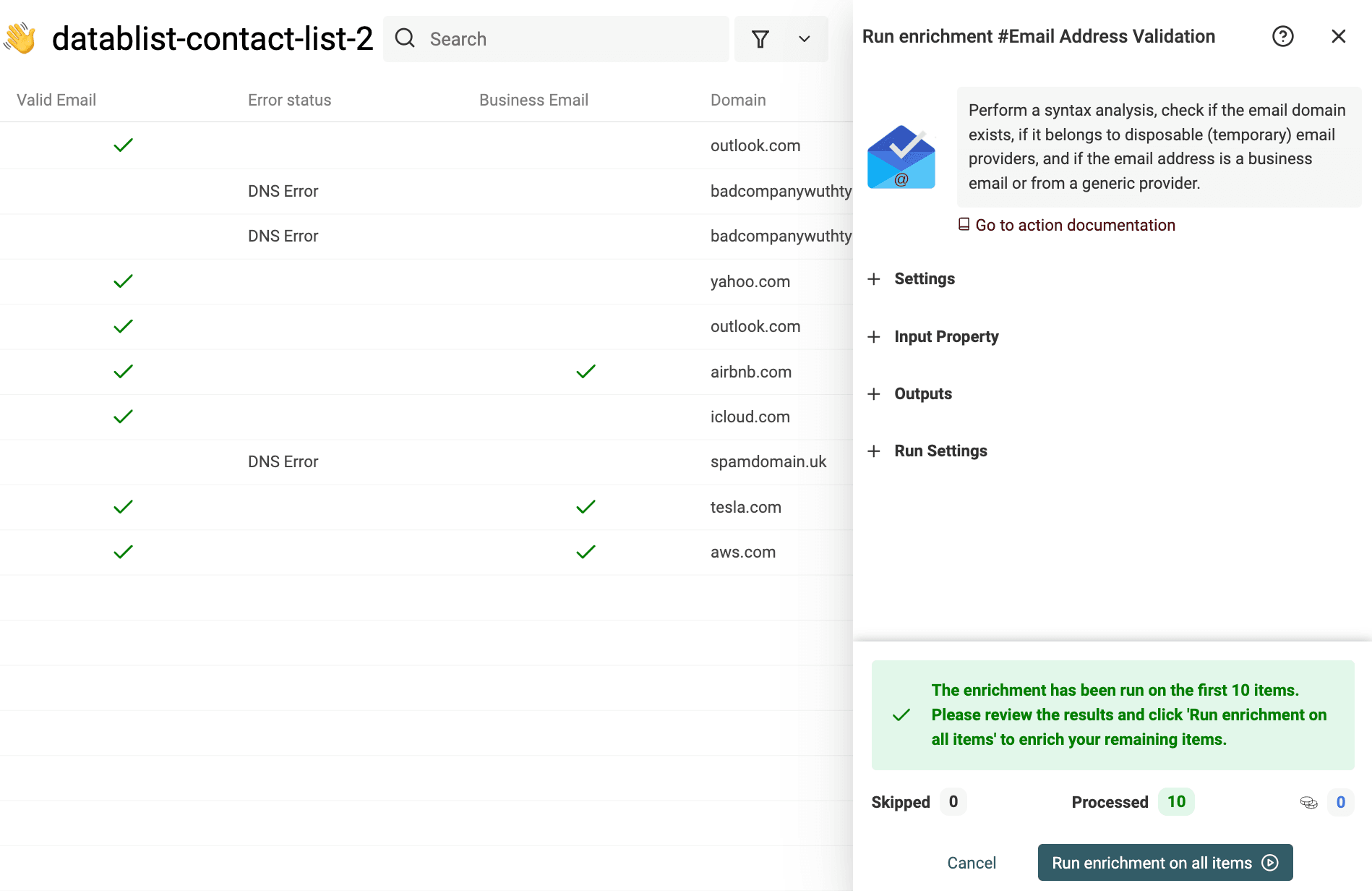Click the email validation envelope icon
This screenshot has height=891, width=1372.
point(901,158)
